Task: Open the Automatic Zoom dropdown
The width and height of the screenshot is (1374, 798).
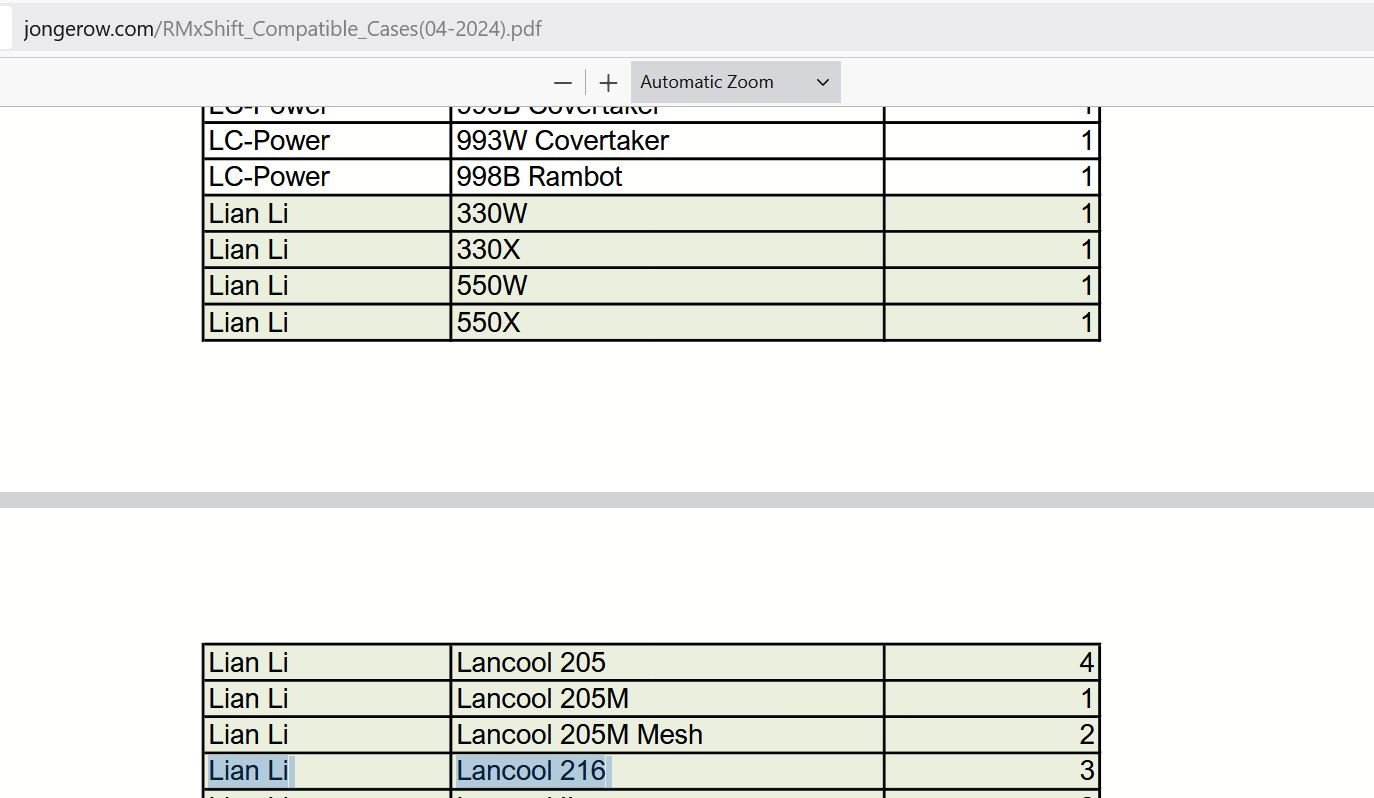Action: point(736,82)
